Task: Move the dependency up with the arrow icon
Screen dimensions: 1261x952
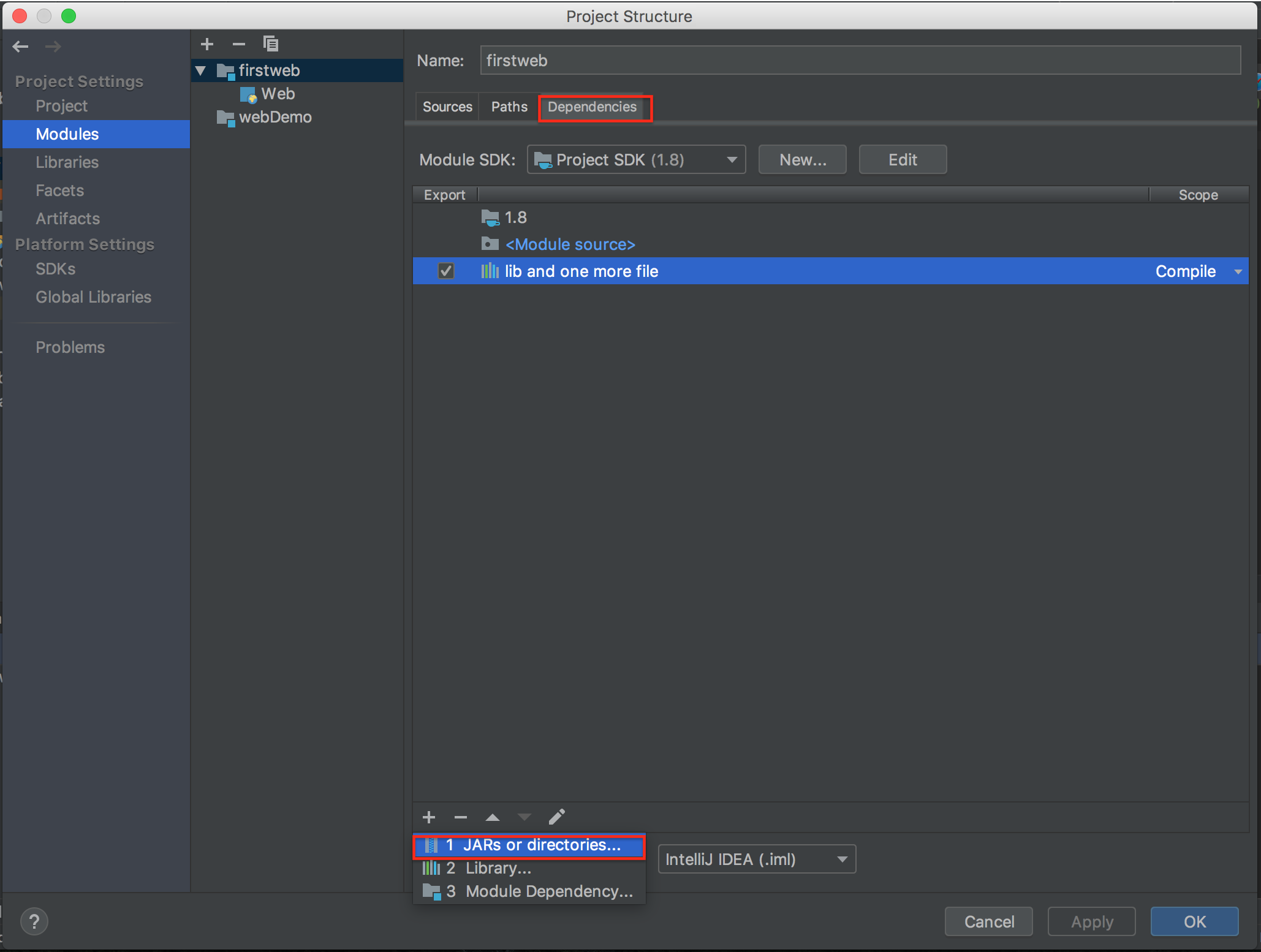Action: (x=493, y=817)
